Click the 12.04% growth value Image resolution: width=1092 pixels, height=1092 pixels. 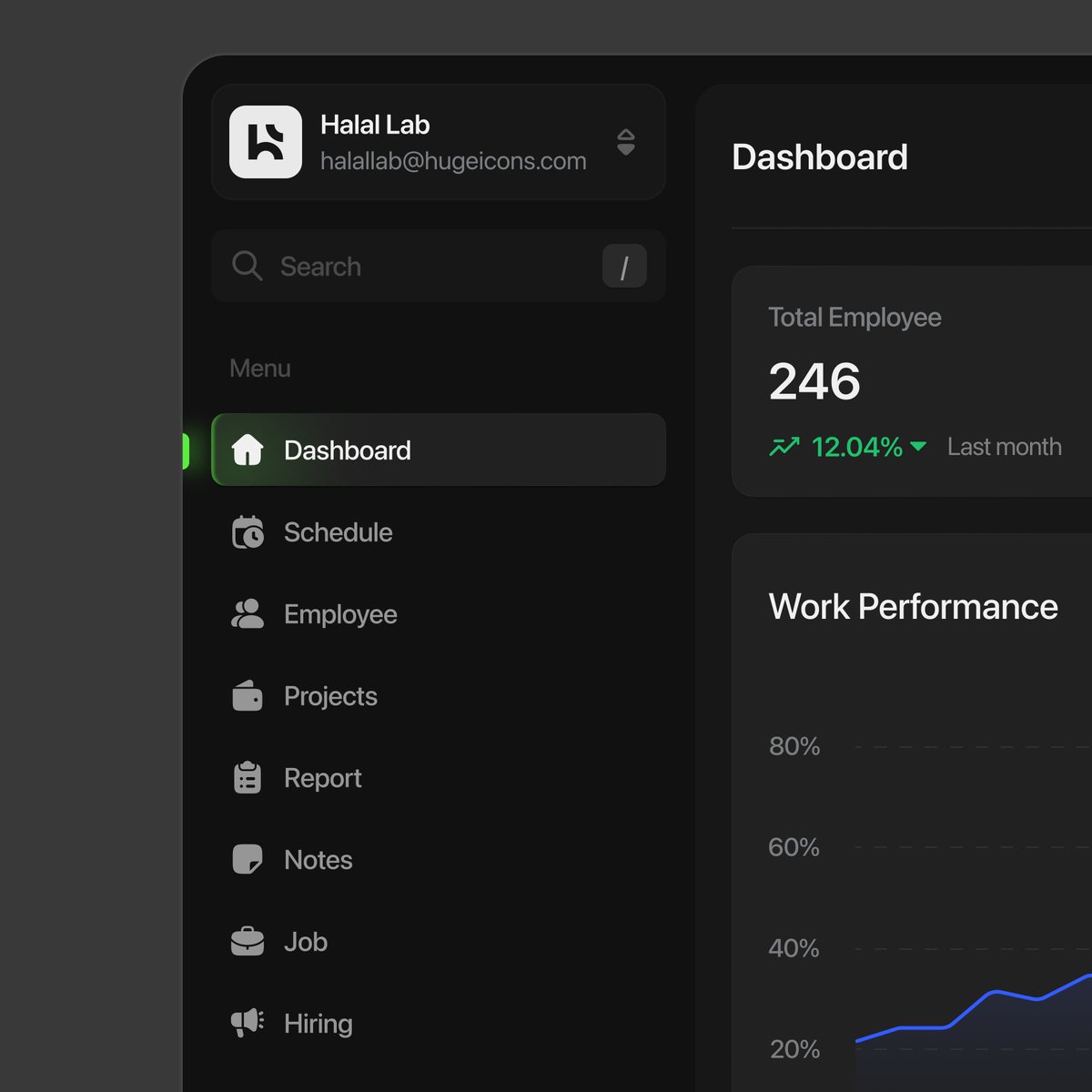(x=856, y=447)
